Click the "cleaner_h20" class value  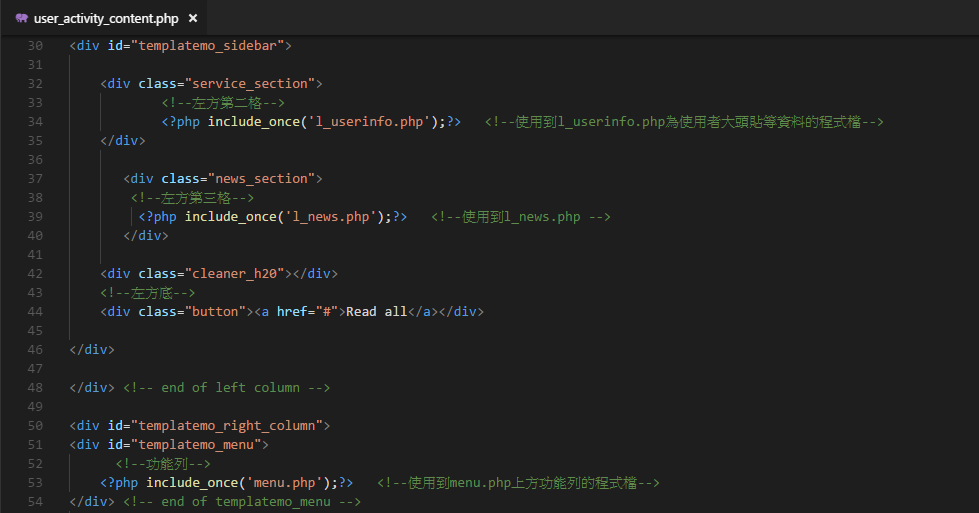tap(234, 273)
